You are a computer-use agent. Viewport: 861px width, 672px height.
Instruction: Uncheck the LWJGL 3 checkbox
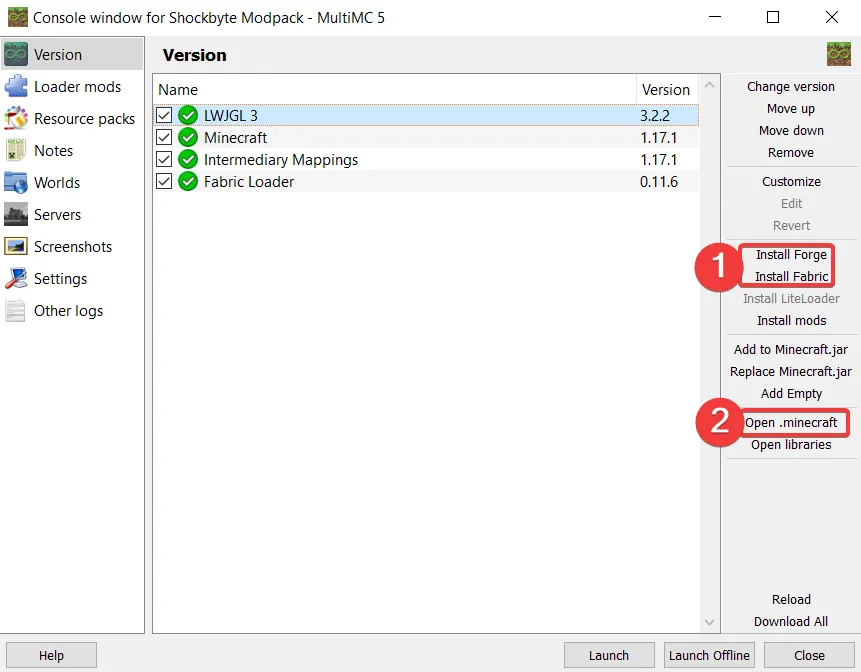(164, 115)
